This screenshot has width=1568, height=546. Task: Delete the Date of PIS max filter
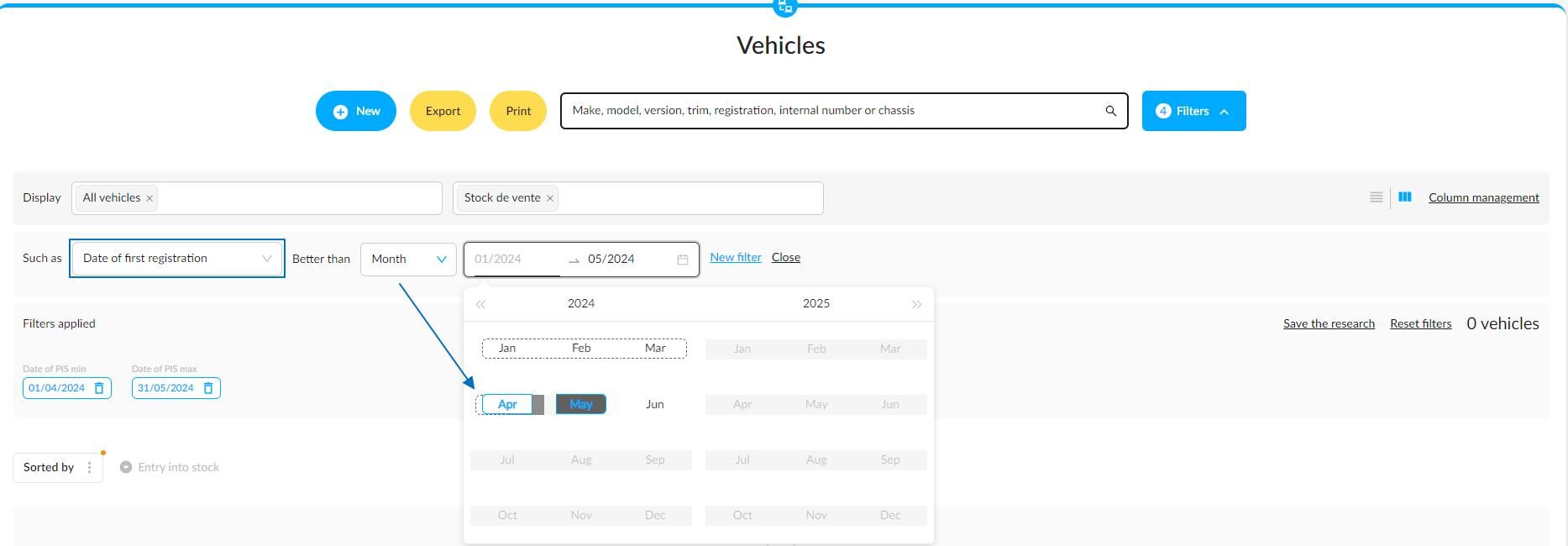(208, 388)
